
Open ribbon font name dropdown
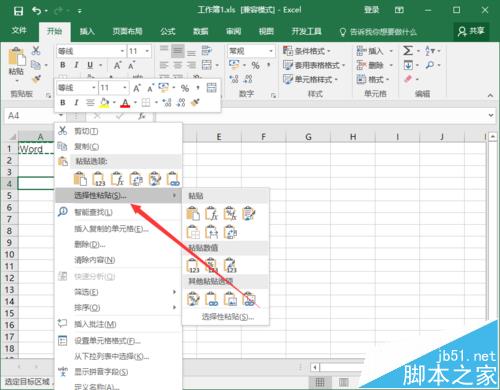point(122,51)
